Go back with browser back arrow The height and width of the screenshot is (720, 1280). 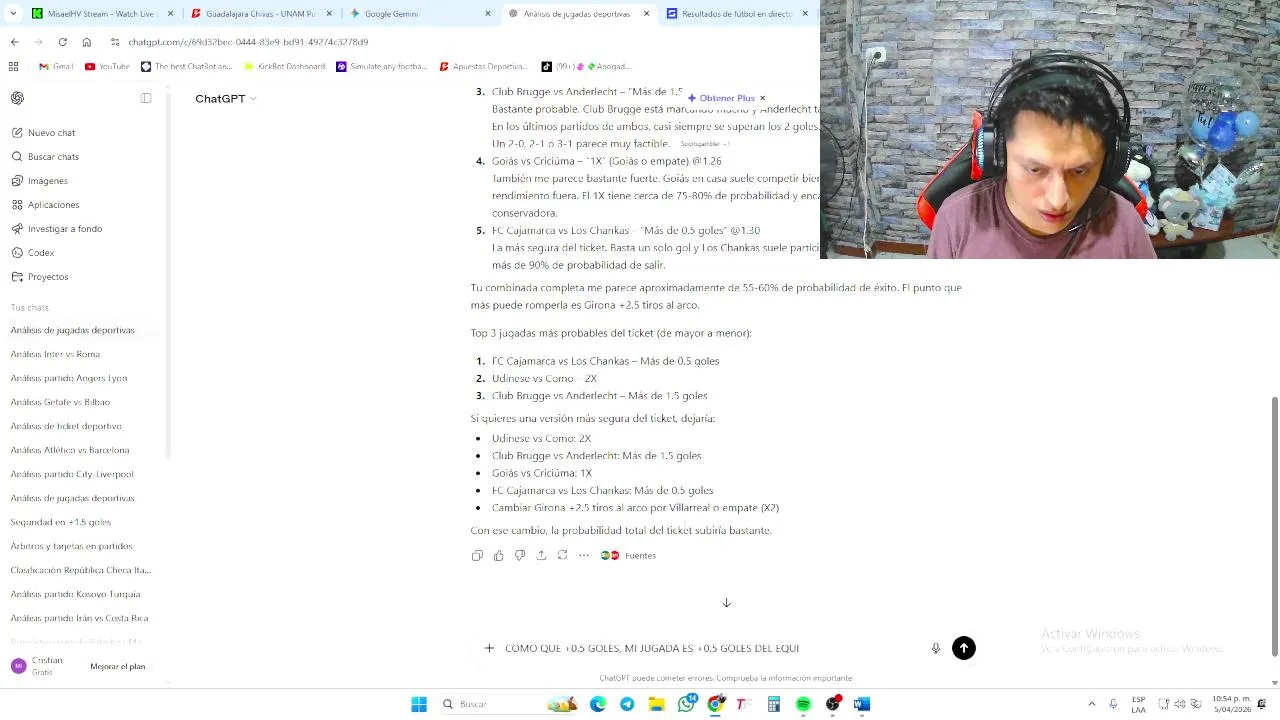click(x=14, y=42)
